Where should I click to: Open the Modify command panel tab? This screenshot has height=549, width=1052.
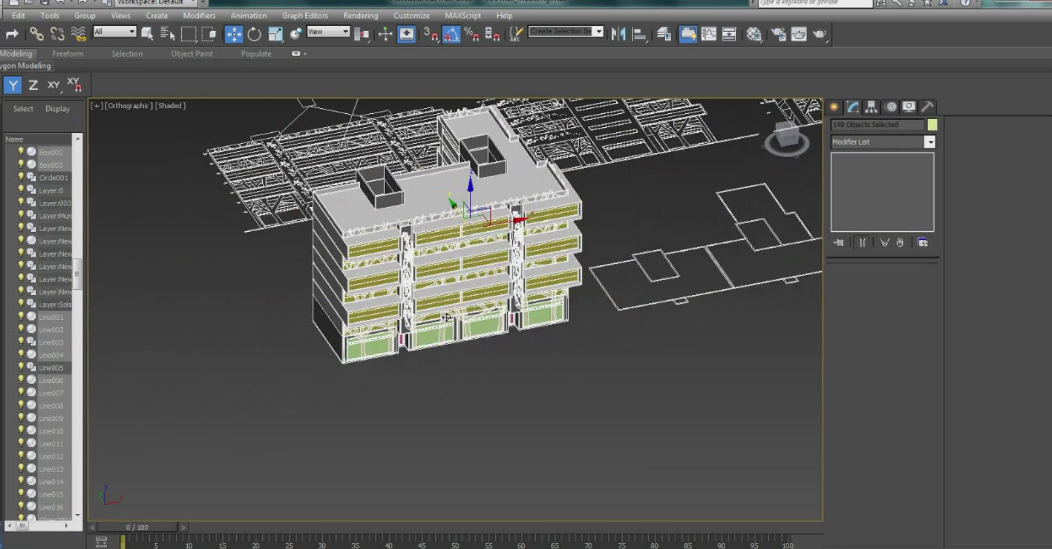tap(852, 107)
